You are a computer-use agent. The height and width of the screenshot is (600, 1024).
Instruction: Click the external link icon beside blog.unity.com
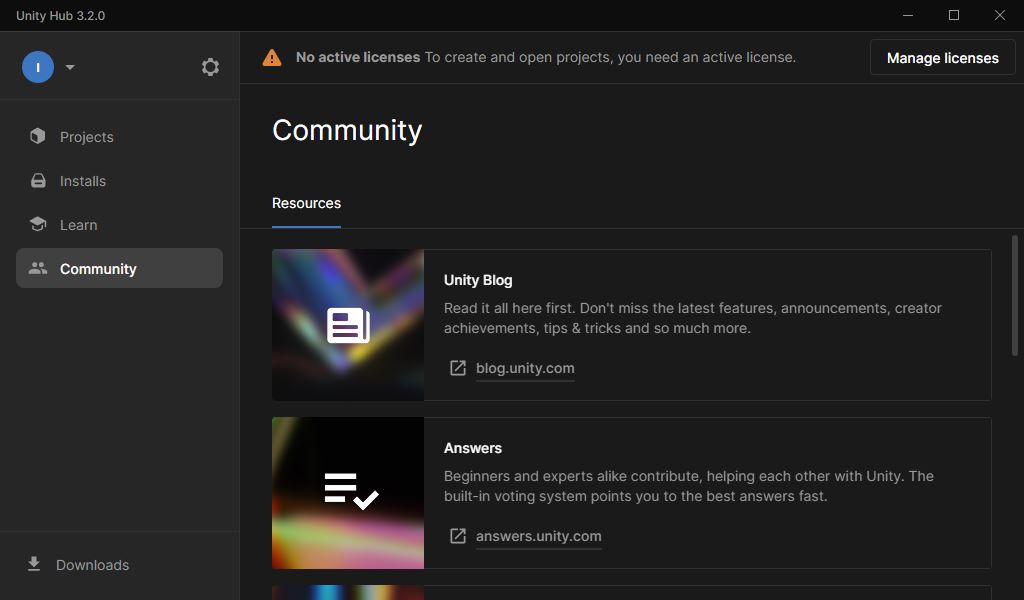coord(458,368)
